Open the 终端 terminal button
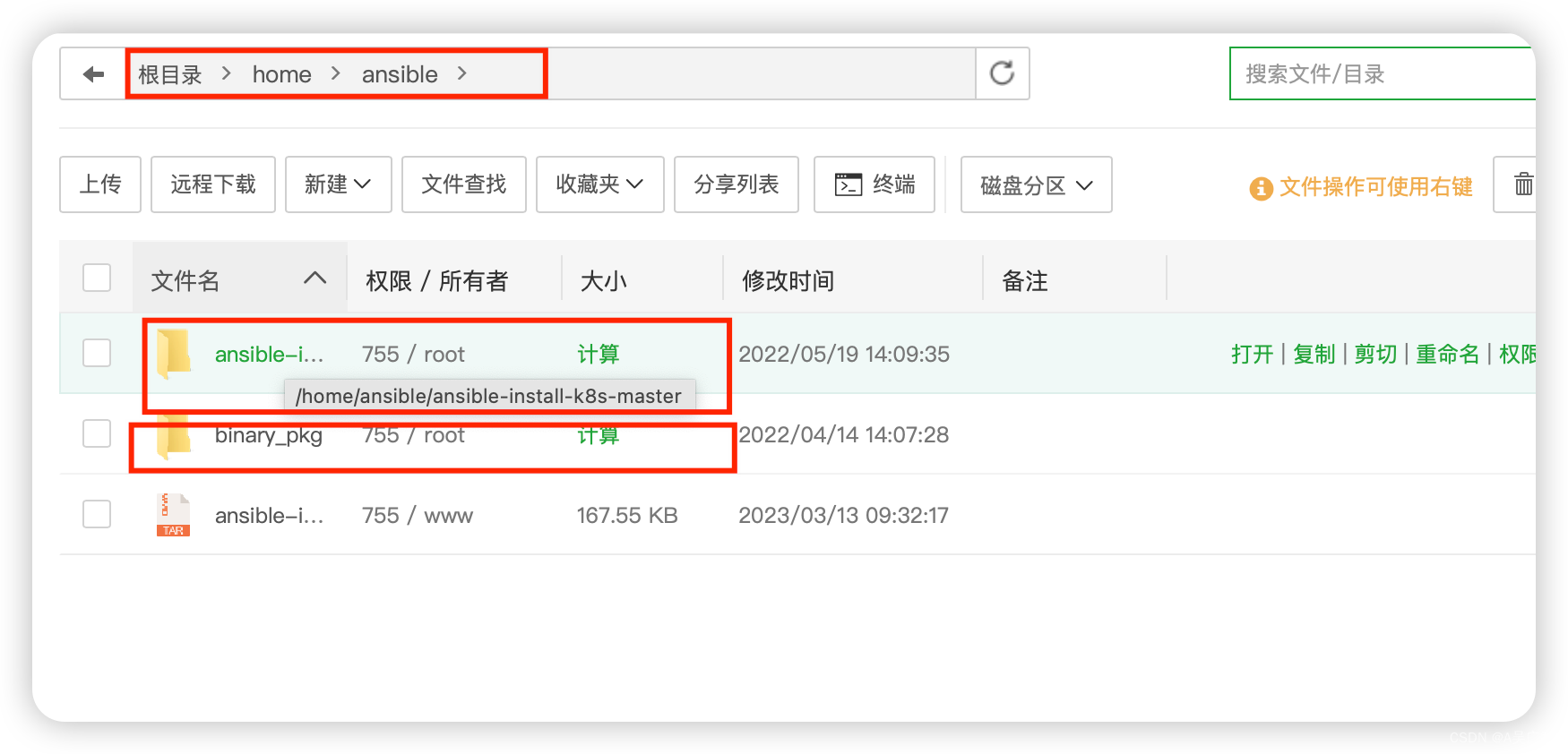Screen dimensions: 1568x754 (x=874, y=184)
